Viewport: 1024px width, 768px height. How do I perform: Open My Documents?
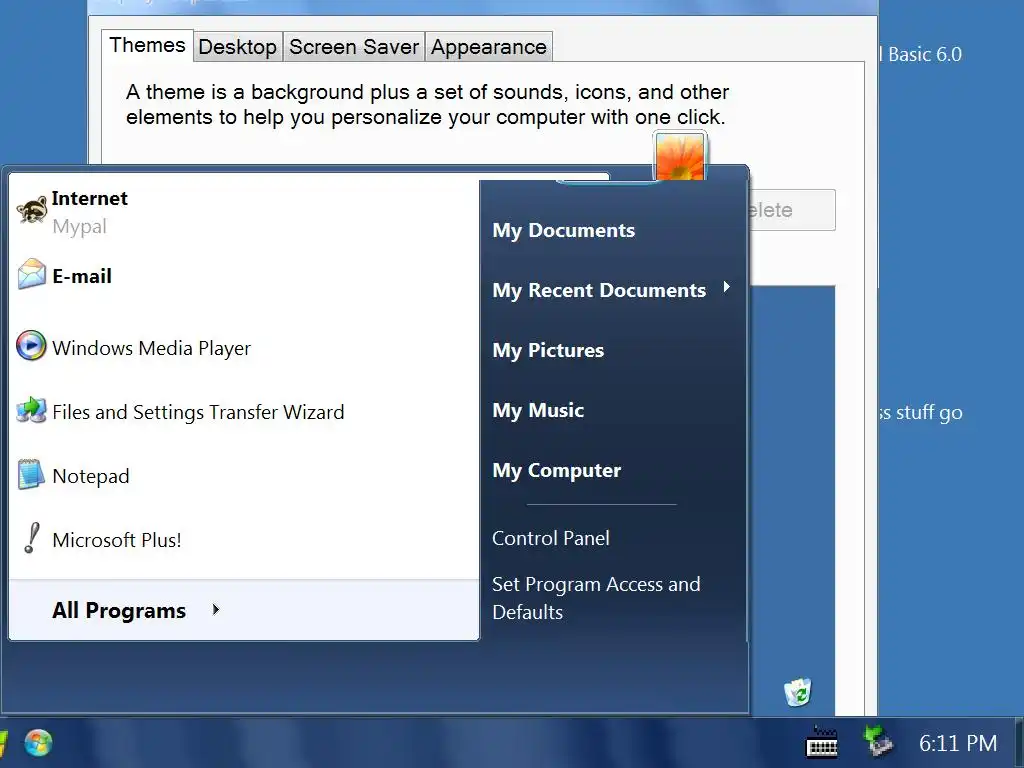click(x=564, y=231)
